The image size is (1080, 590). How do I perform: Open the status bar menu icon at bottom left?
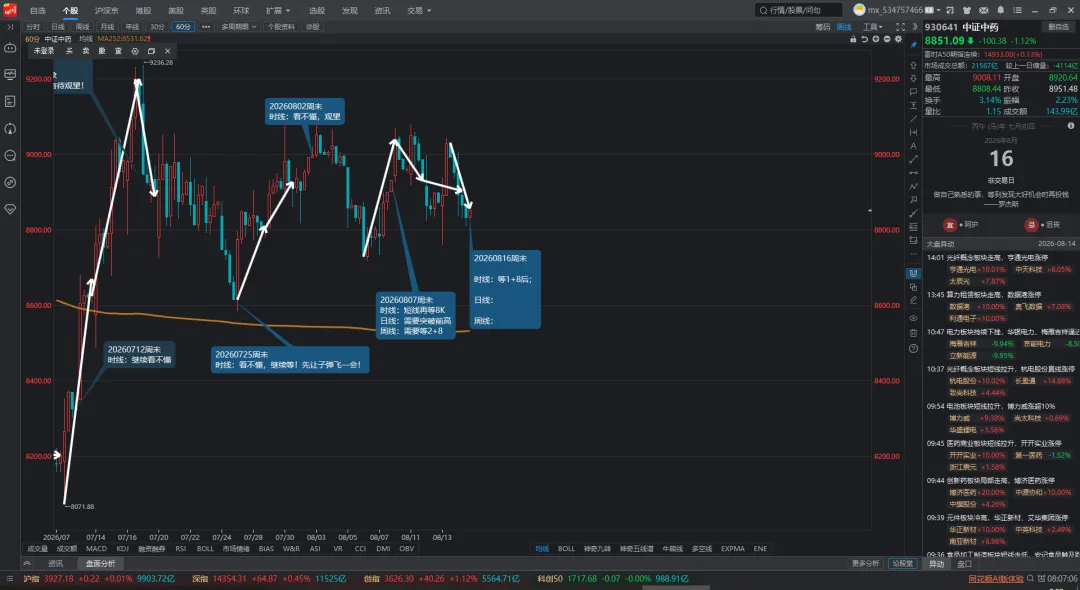[10, 579]
